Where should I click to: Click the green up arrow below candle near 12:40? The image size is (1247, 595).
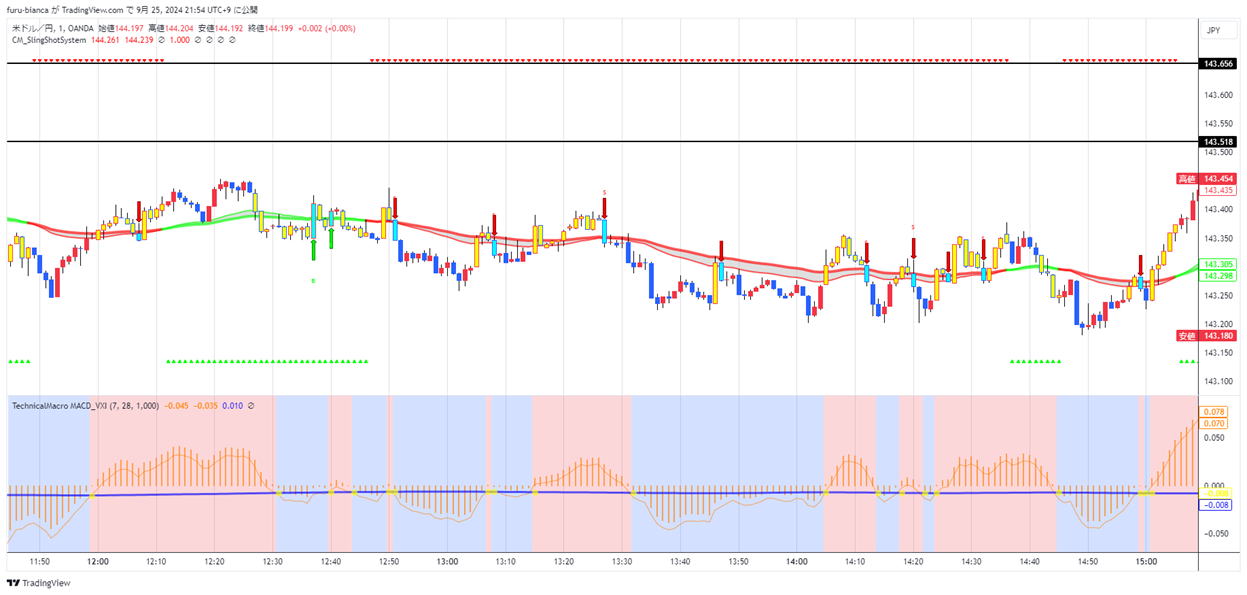point(314,246)
